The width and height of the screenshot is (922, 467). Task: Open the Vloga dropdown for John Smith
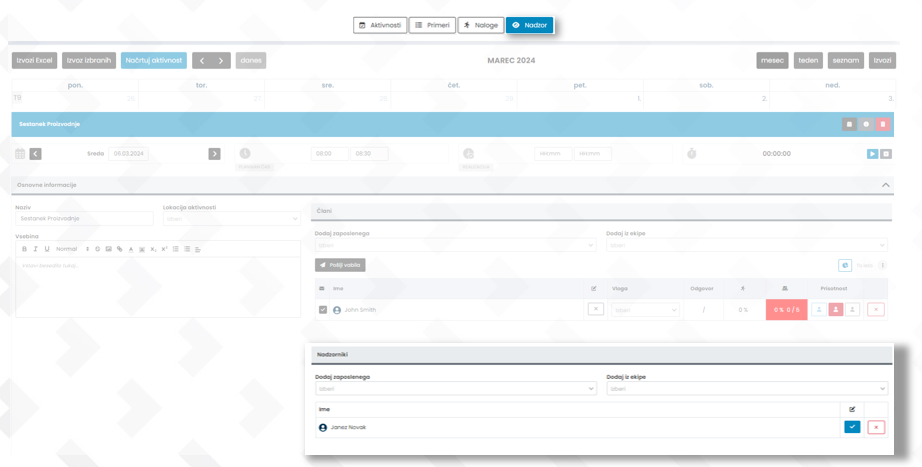point(645,310)
